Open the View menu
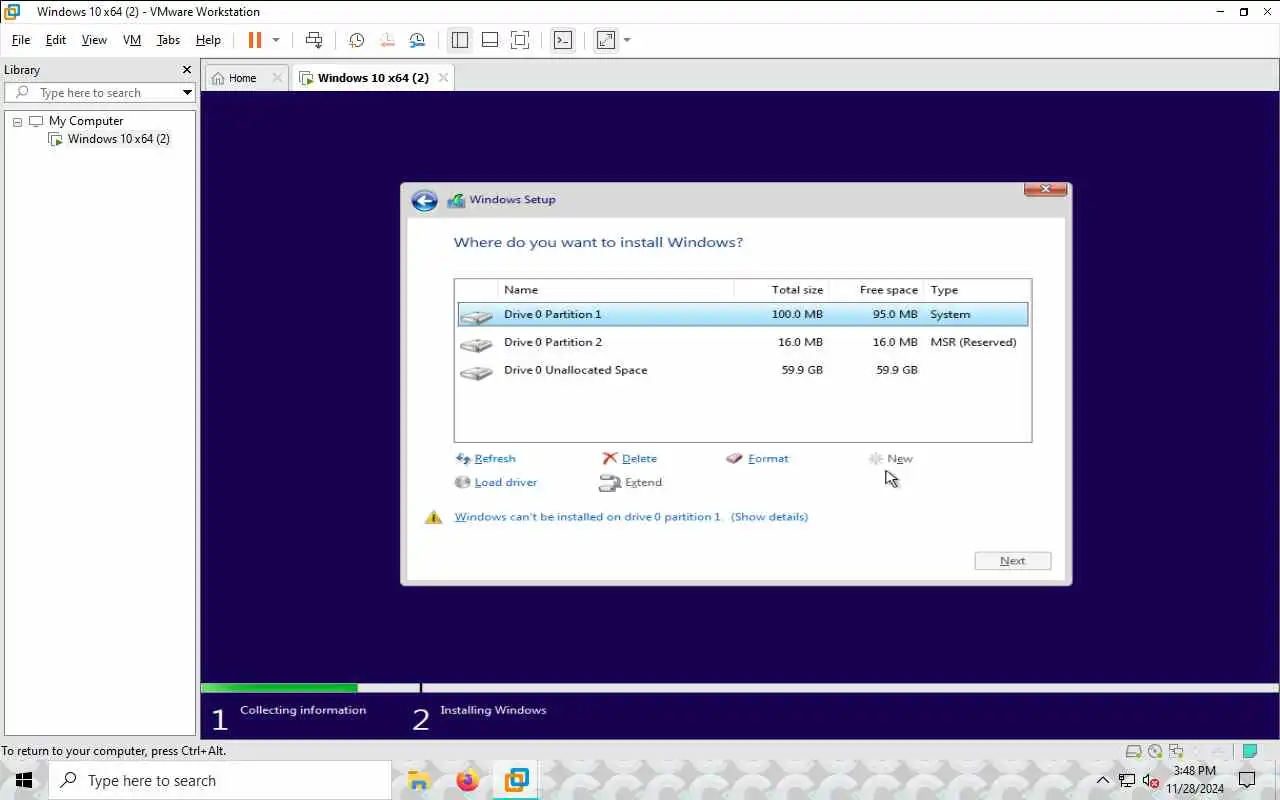 point(94,40)
